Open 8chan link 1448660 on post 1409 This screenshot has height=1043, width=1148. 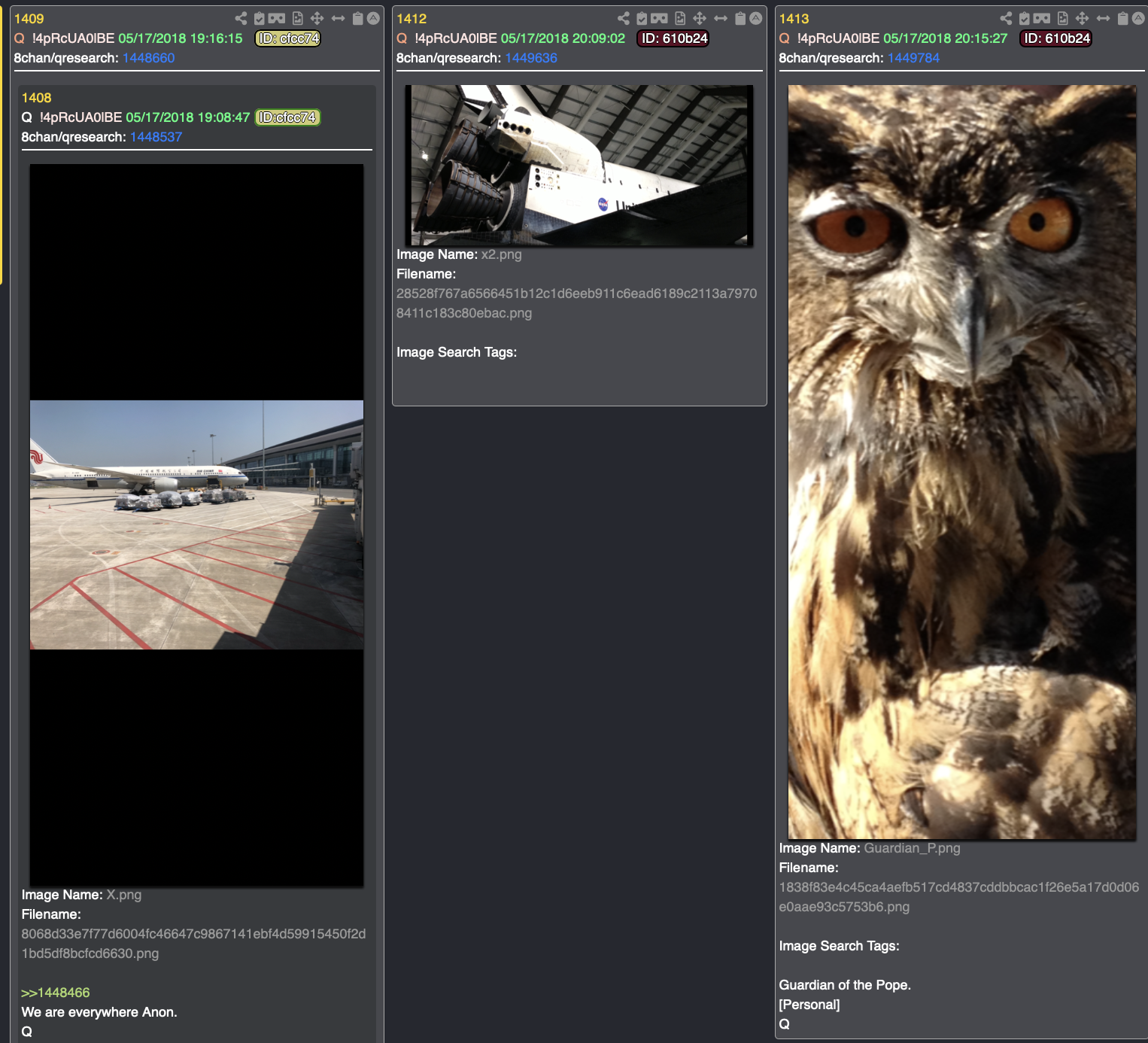tap(149, 58)
